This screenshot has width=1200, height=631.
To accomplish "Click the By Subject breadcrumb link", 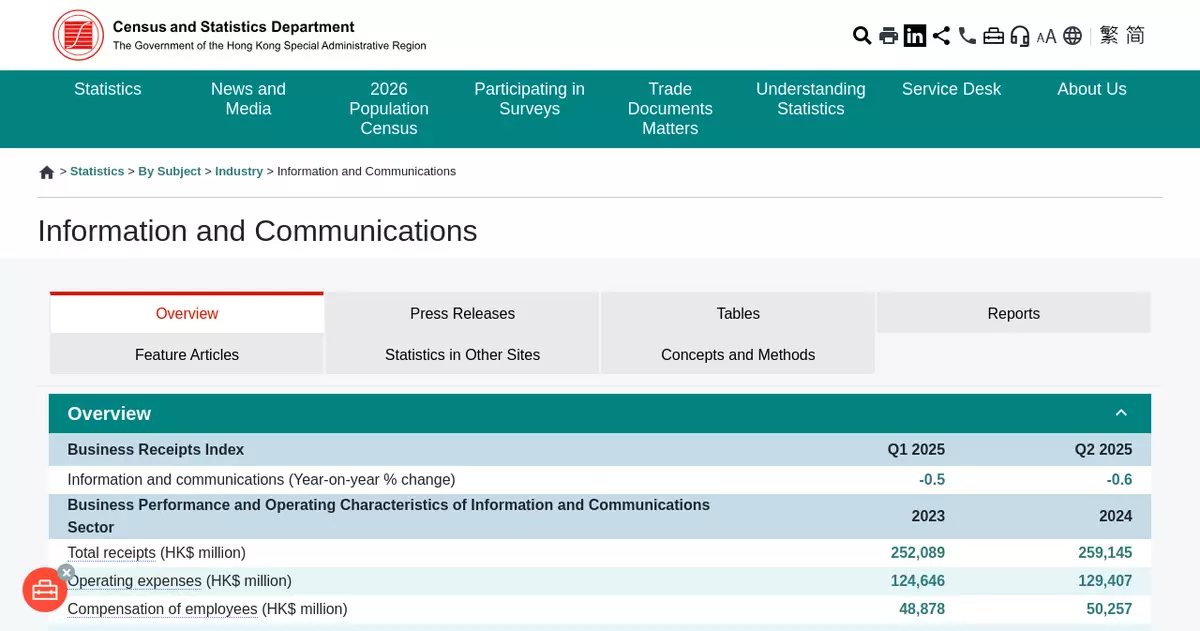I will click(x=169, y=171).
